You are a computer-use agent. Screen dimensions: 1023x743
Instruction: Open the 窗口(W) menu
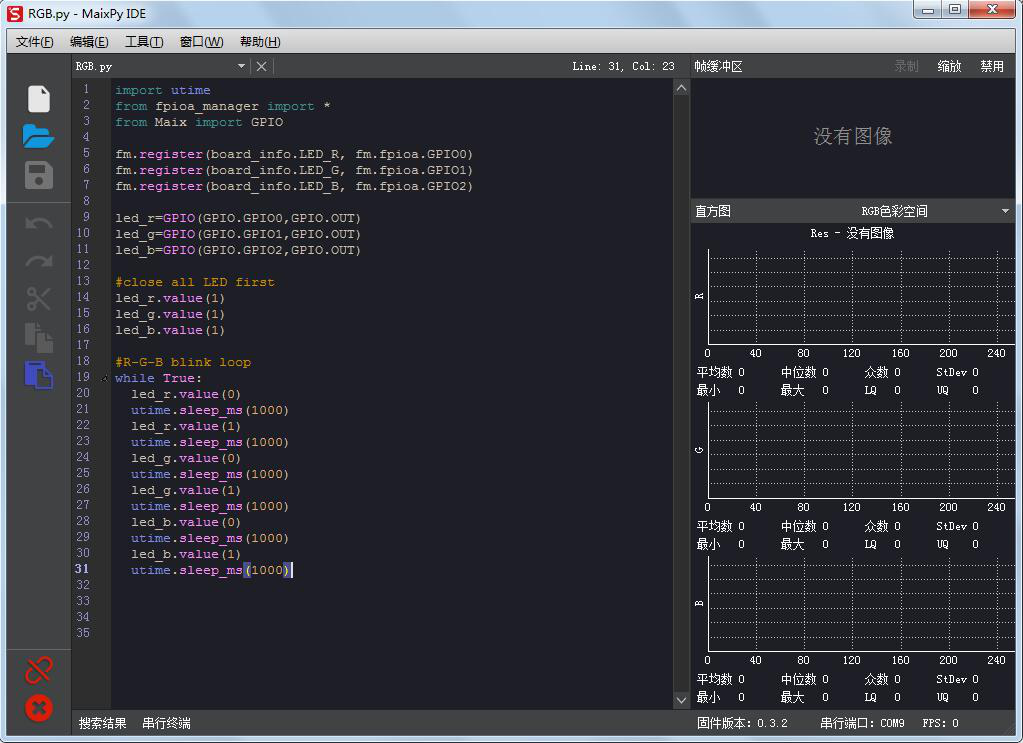coord(201,42)
